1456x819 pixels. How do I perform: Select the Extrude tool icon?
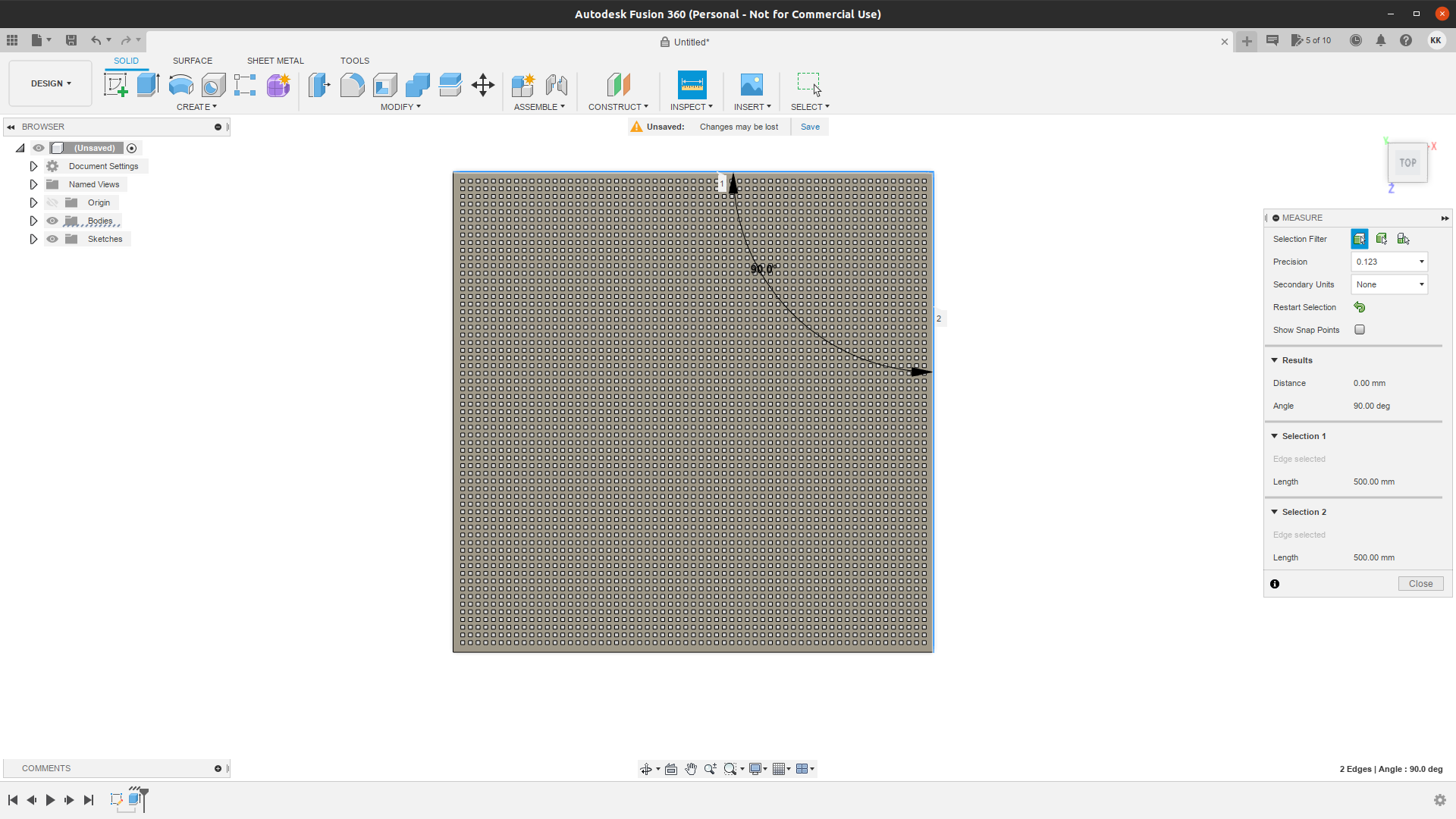click(148, 85)
